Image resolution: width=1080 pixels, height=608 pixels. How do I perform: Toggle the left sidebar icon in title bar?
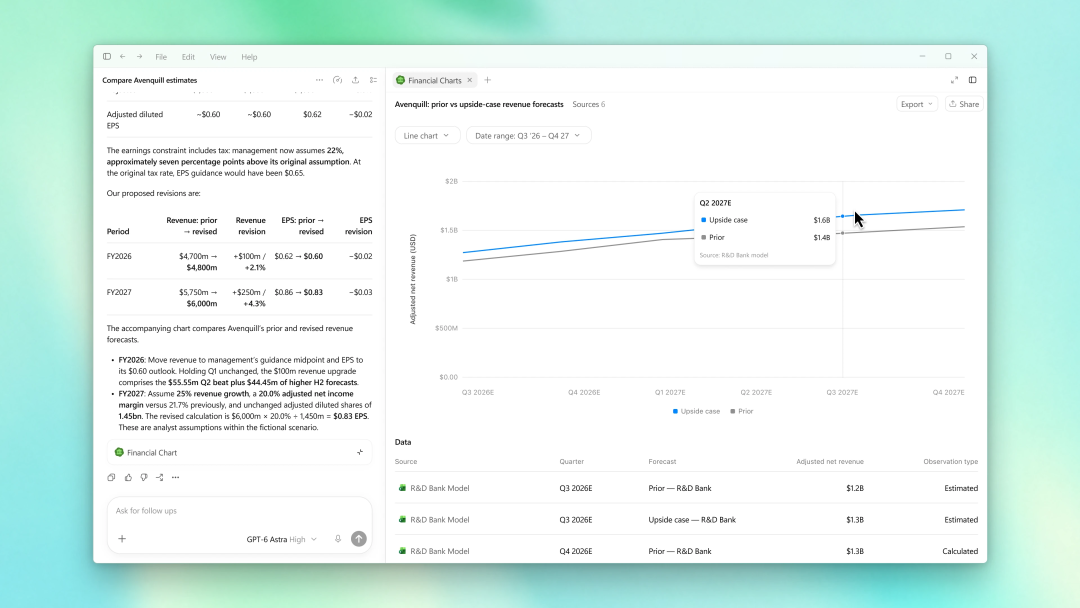click(107, 56)
